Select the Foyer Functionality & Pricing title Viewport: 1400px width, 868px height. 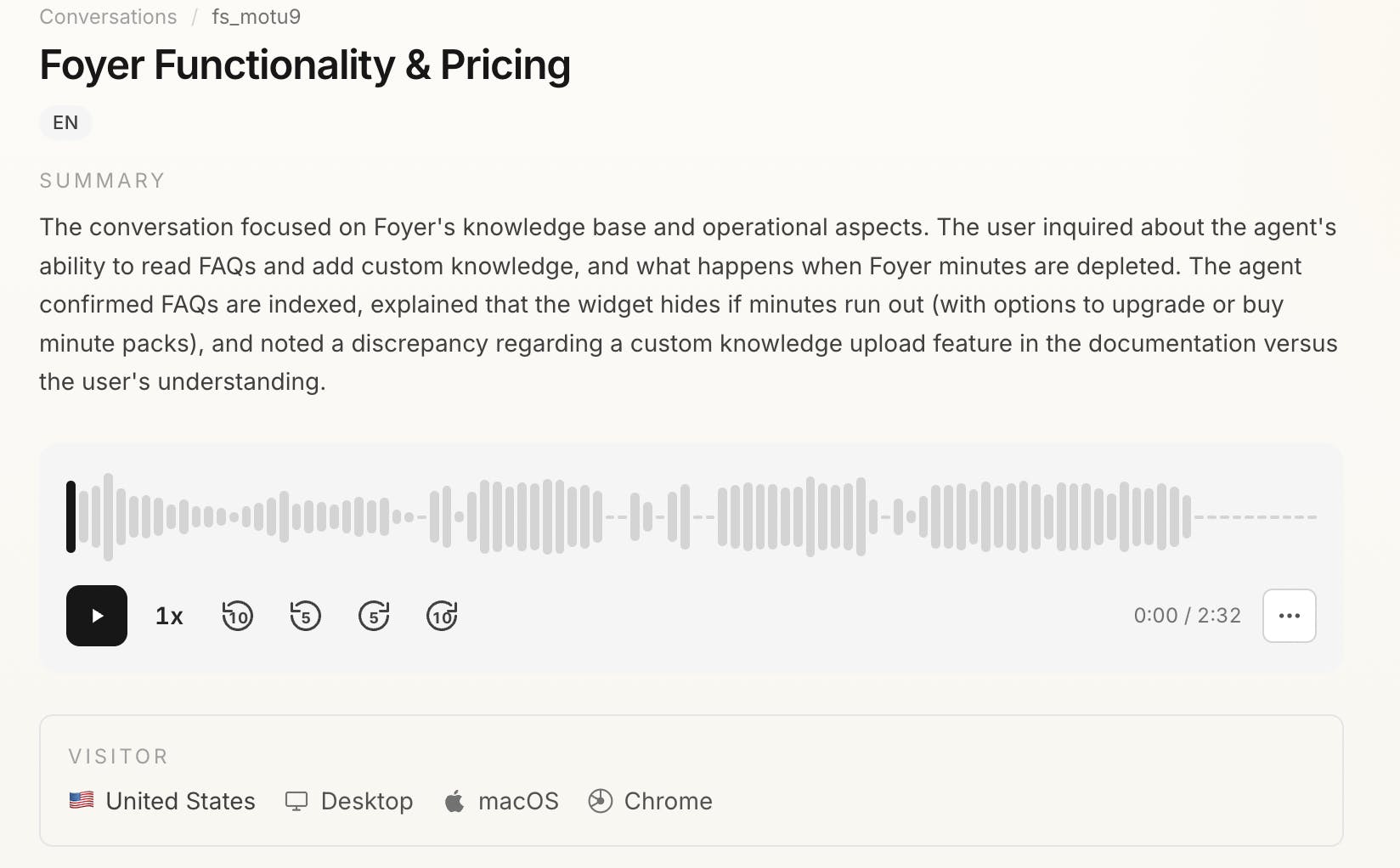(x=305, y=65)
